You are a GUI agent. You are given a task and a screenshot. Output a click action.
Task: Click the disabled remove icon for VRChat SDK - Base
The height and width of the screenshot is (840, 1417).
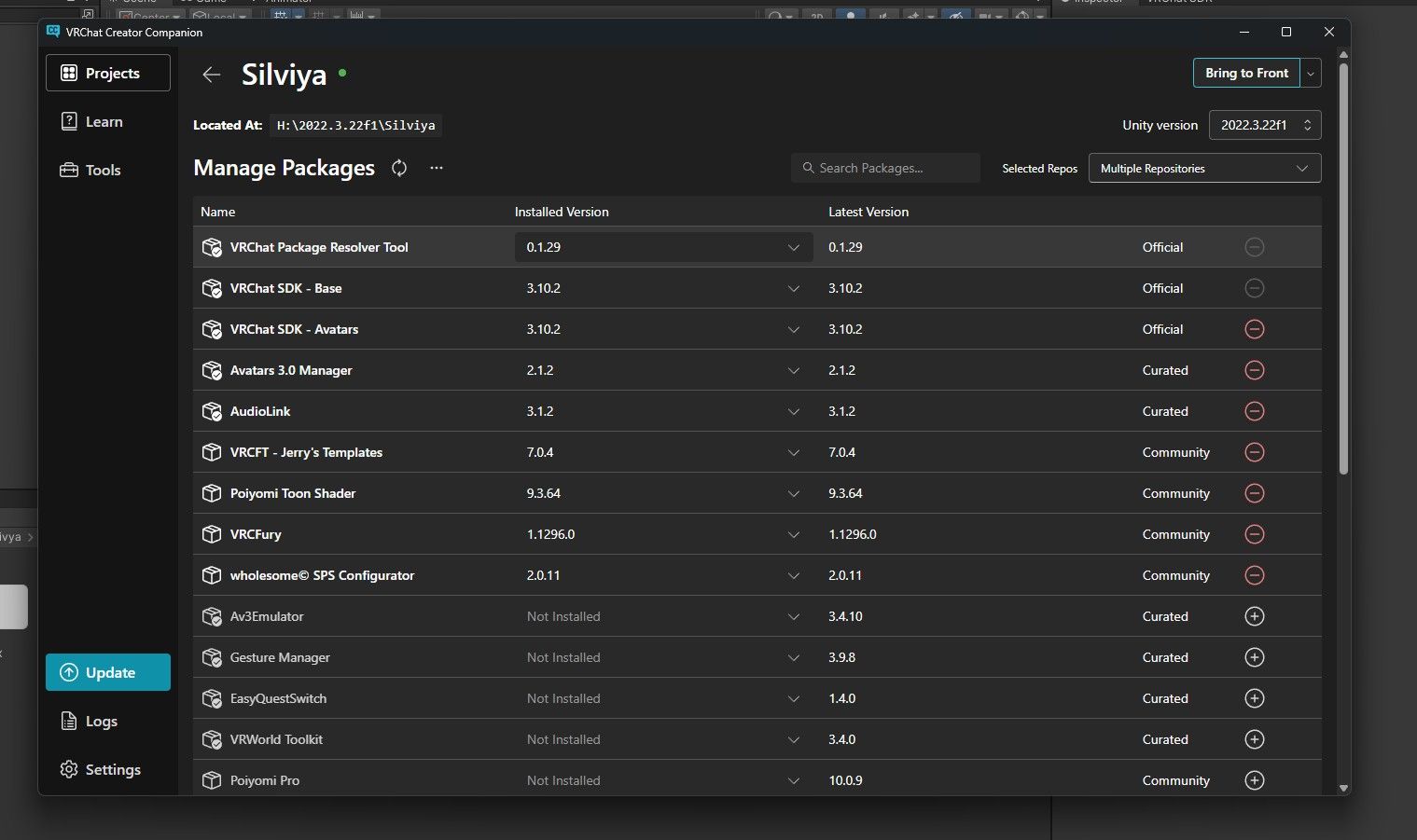tap(1255, 288)
